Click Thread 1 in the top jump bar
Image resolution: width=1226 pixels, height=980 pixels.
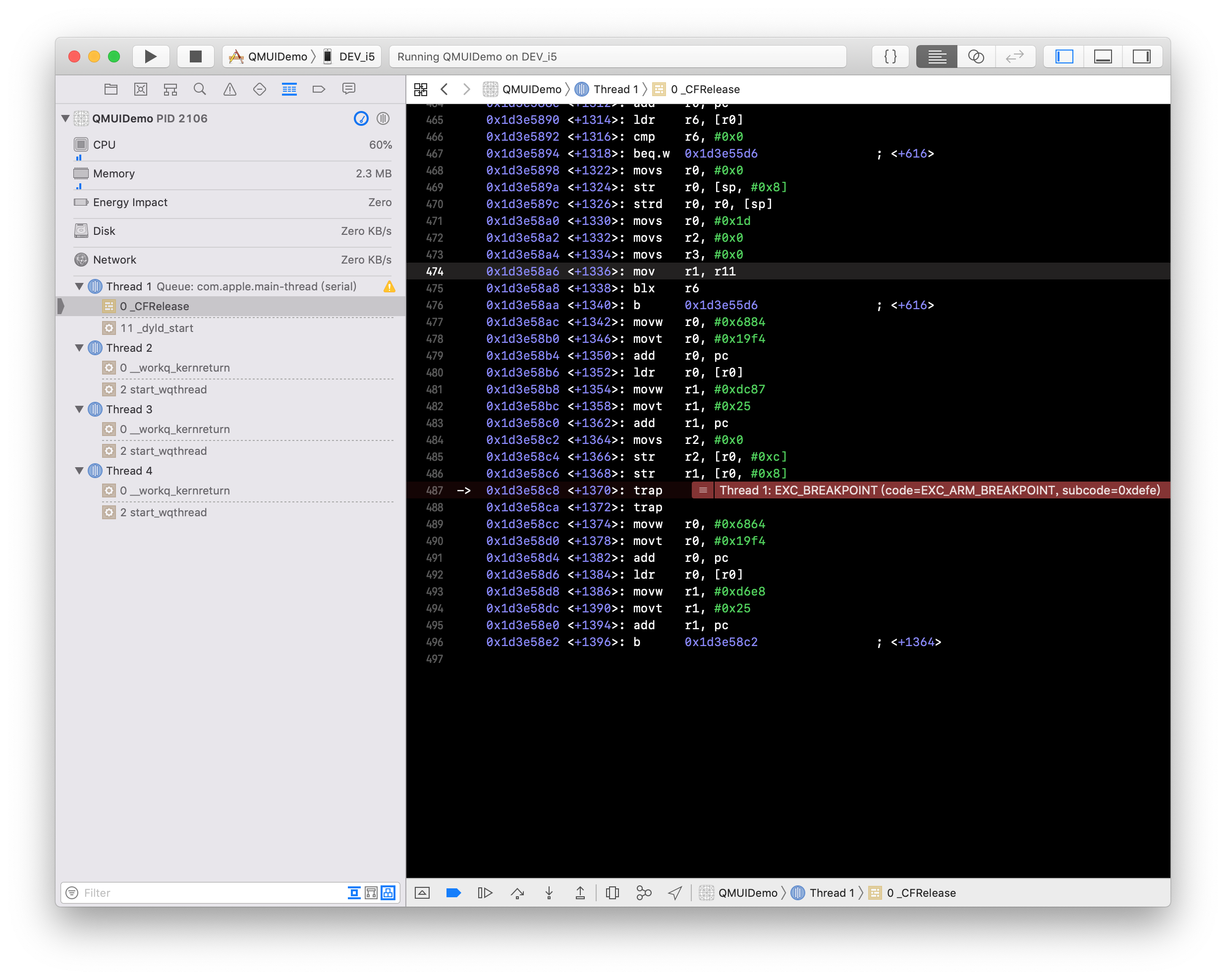pyautogui.click(x=607, y=89)
